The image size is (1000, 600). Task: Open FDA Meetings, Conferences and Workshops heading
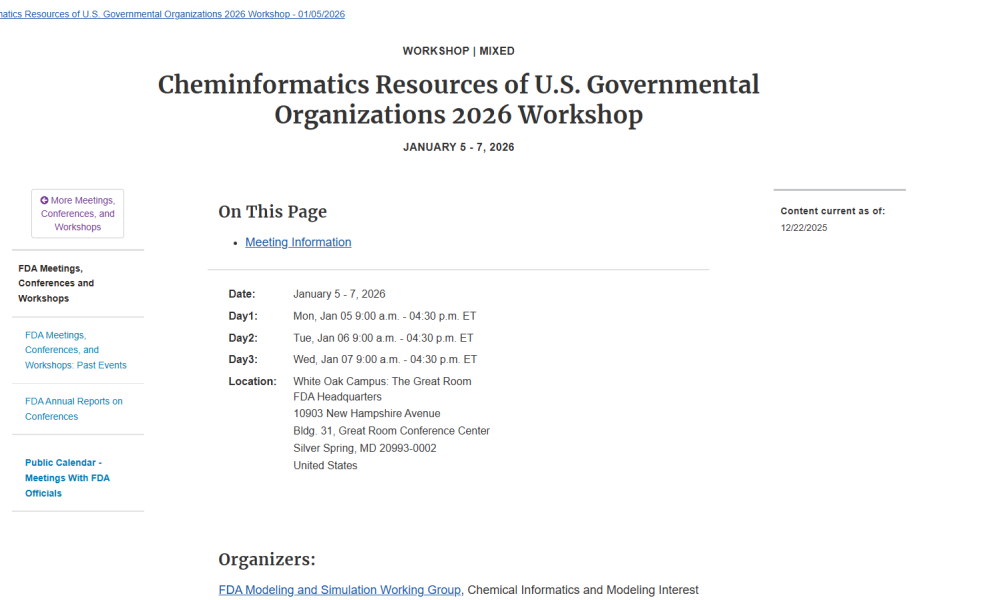(x=56, y=283)
